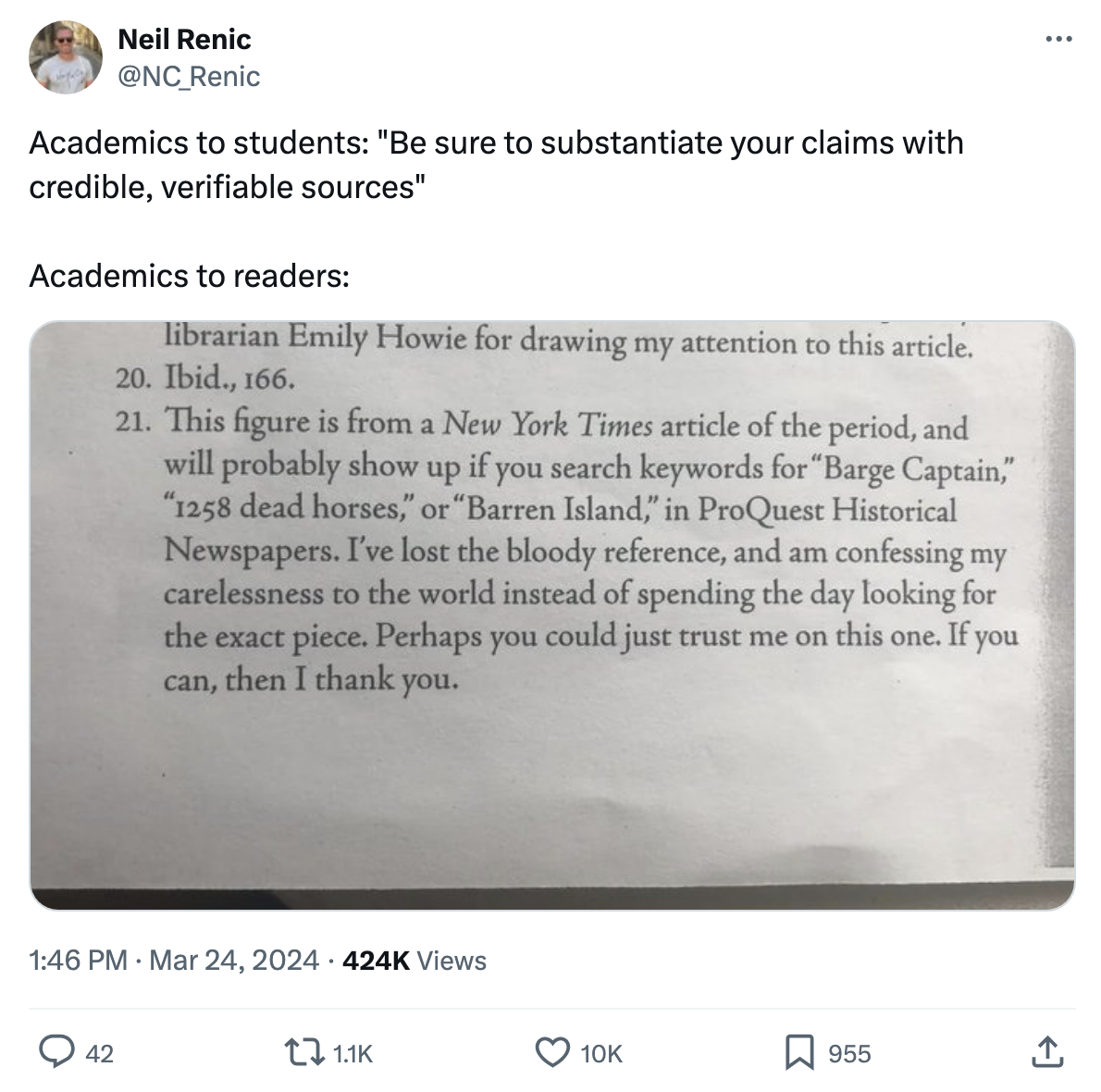Image resolution: width=1101 pixels, height=1092 pixels.
Task: Click the repost arrows icon
Action: [x=305, y=1052]
